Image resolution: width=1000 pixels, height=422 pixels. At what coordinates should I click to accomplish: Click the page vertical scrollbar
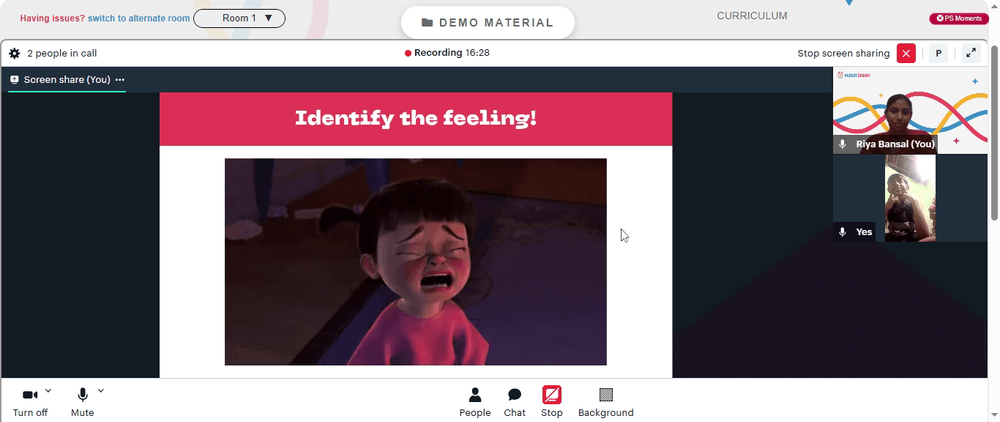click(994, 134)
